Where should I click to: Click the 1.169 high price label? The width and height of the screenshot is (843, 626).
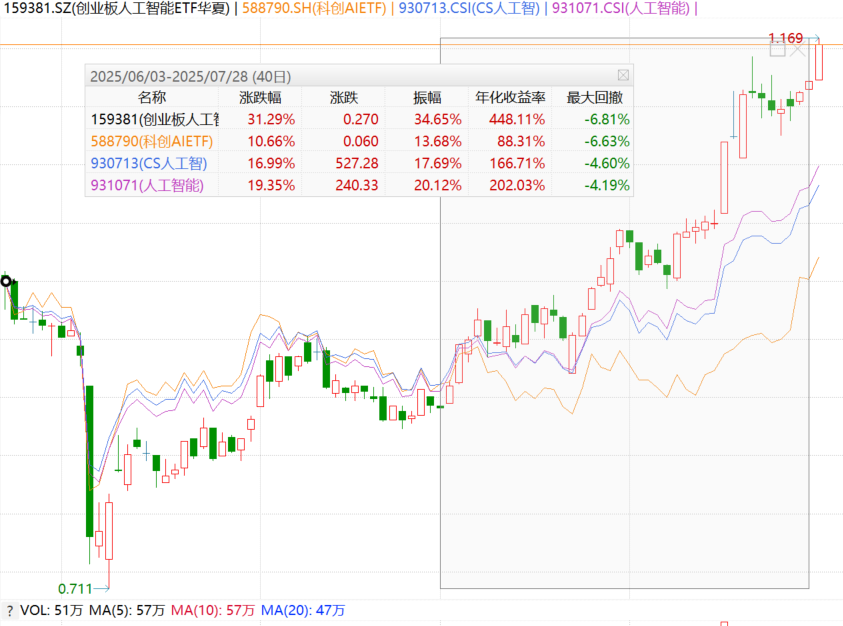785,38
